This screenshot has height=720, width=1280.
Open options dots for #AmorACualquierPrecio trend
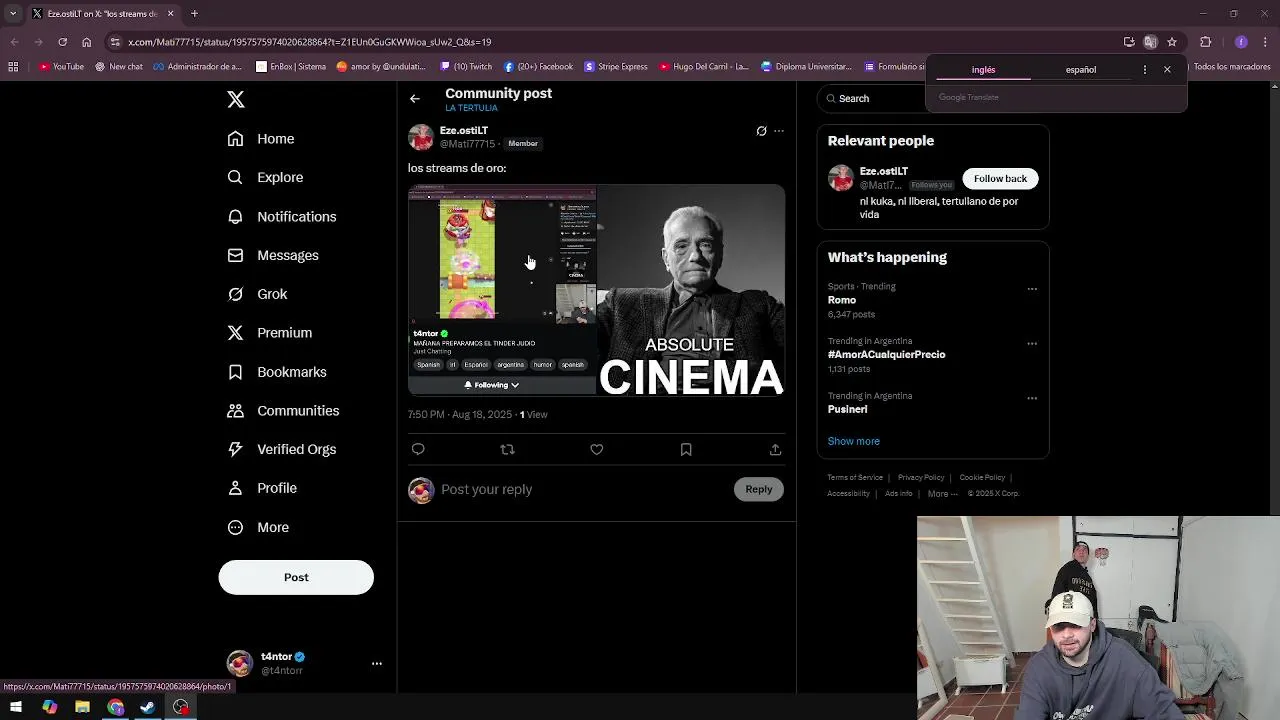(x=1032, y=343)
